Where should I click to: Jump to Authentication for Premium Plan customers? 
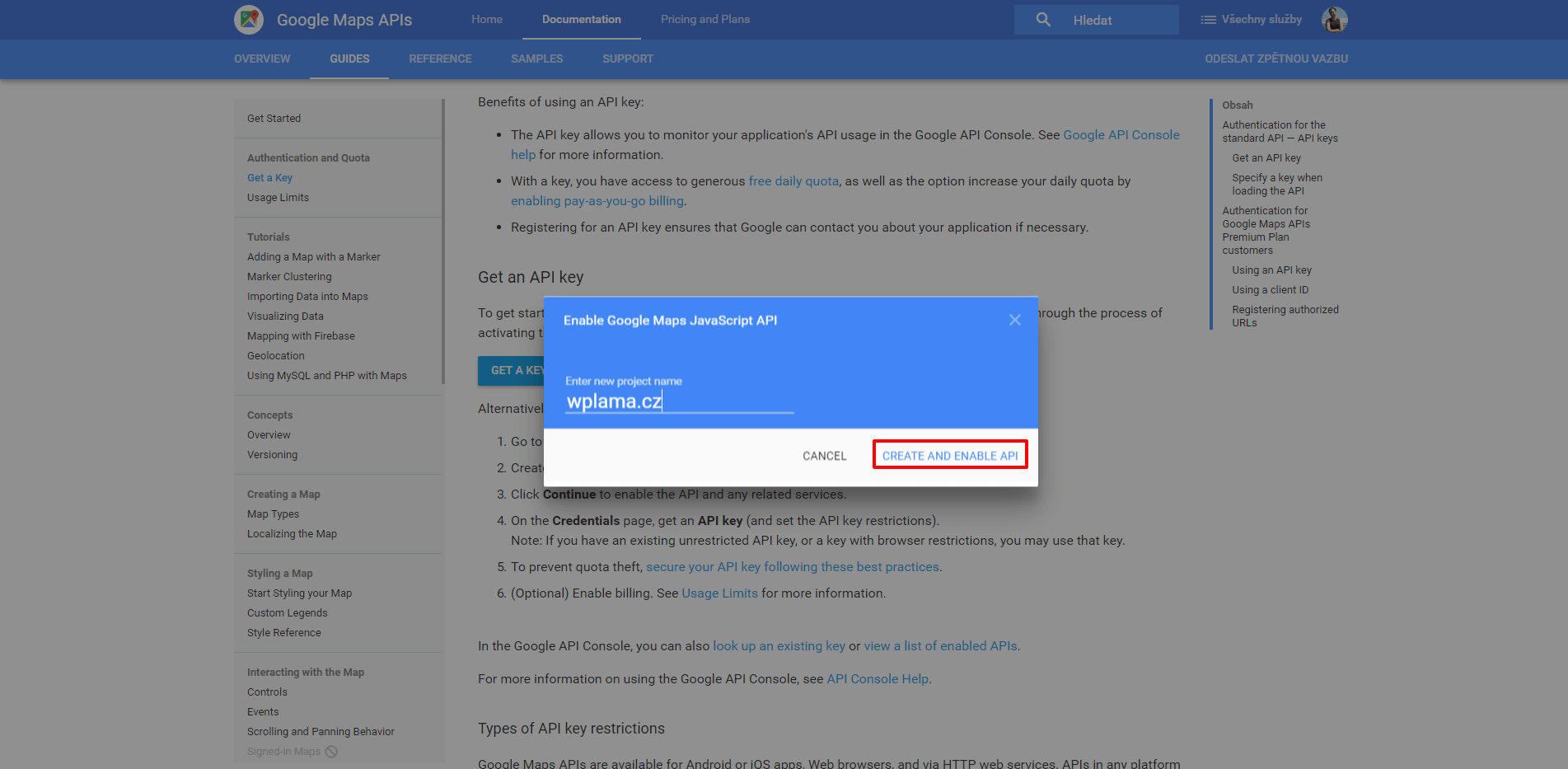[1266, 230]
